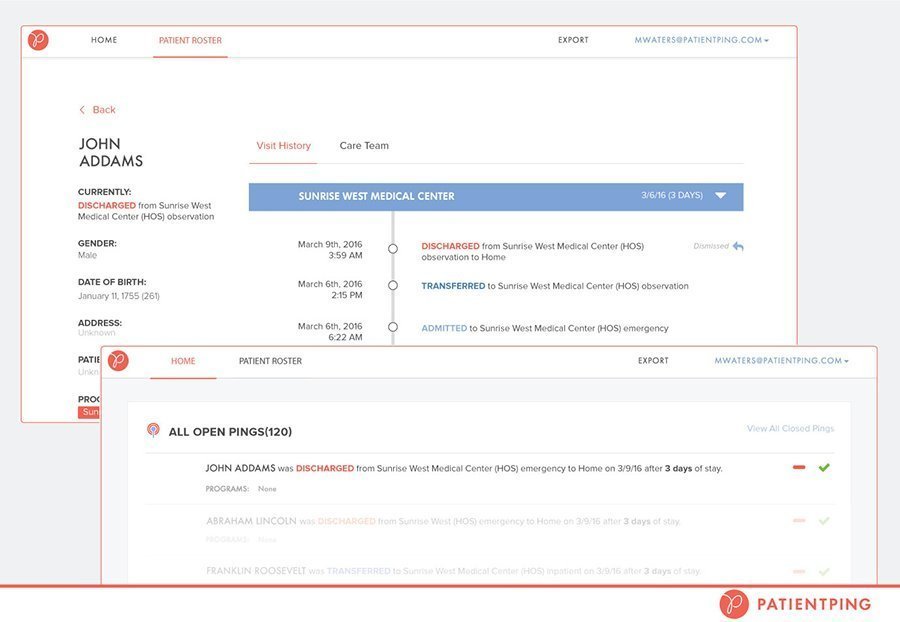This screenshot has height=622, width=900.
Task: Open the mwaters@patientping.com account menu
Action: [700, 39]
